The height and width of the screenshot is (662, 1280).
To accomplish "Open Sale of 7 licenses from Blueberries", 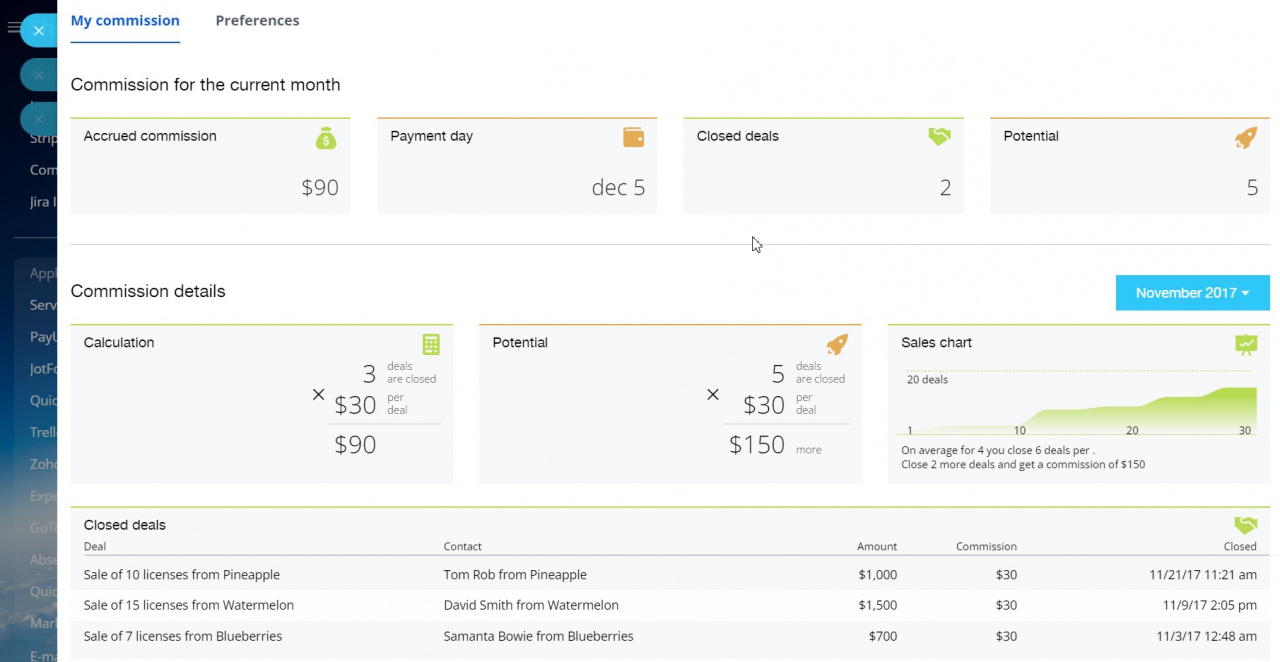I will click(x=183, y=636).
